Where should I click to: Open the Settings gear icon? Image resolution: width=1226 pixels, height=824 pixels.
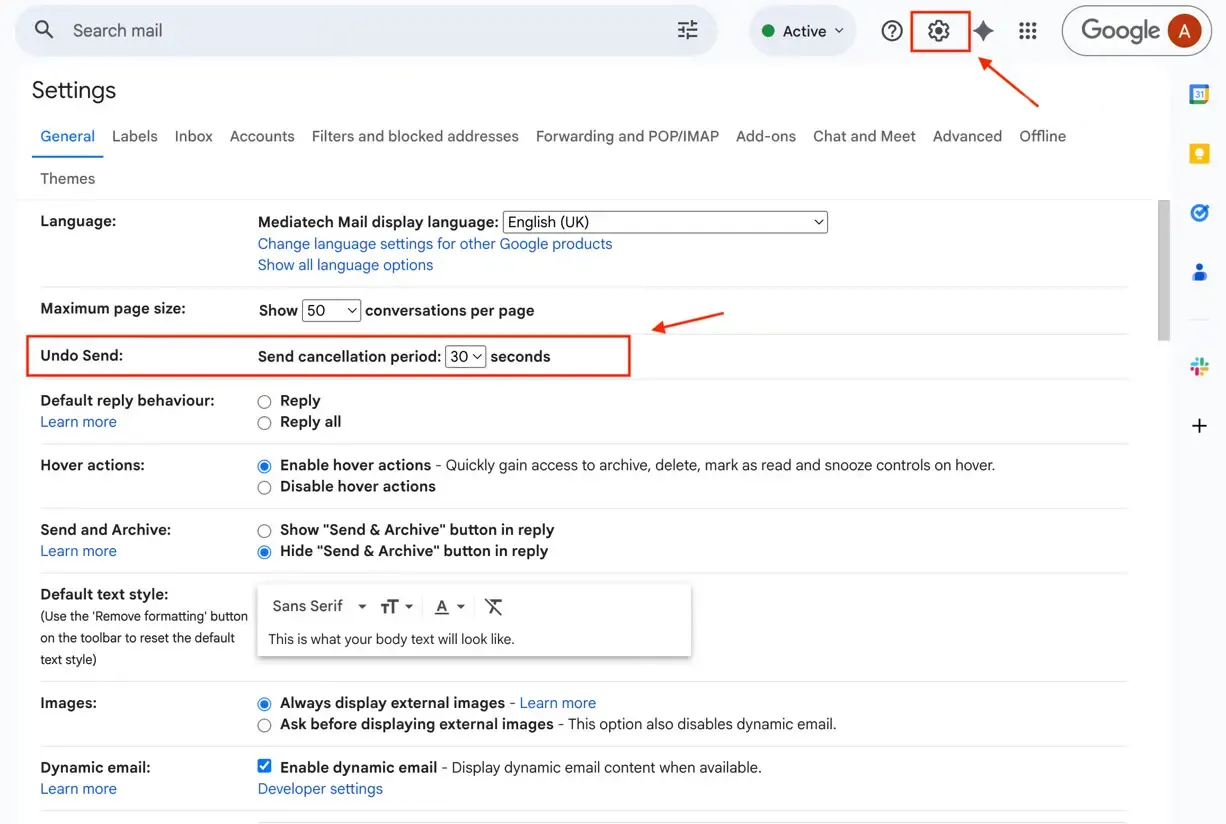click(x=938, y=31)
